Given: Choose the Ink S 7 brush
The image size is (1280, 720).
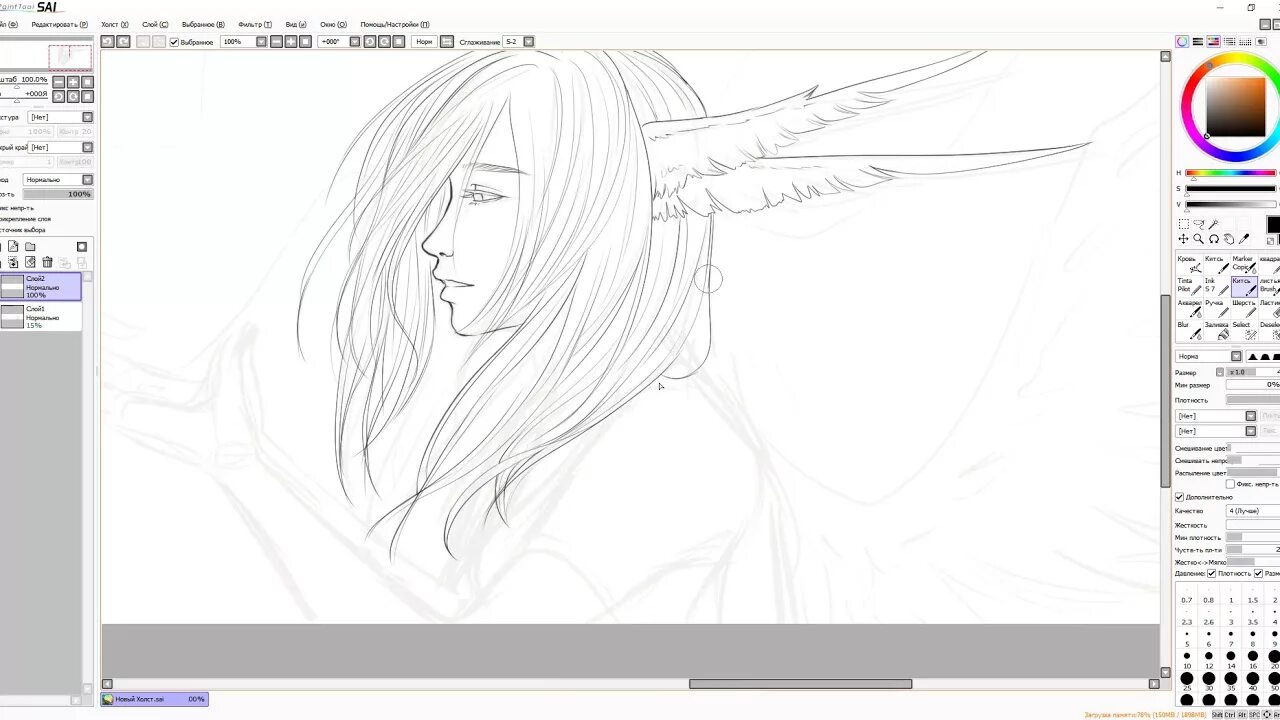Looking at the screenshot, I should coord(1216,287).
